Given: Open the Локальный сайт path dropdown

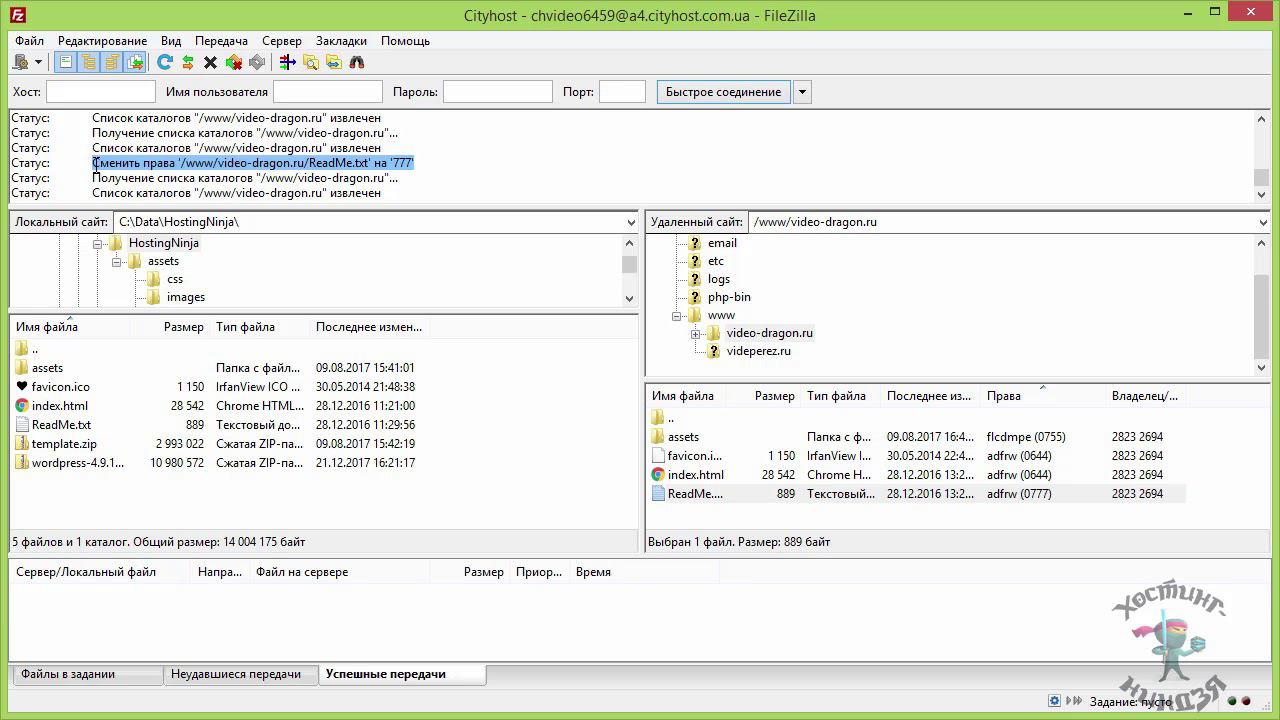Looking at the screenshot, I should 631,222.
